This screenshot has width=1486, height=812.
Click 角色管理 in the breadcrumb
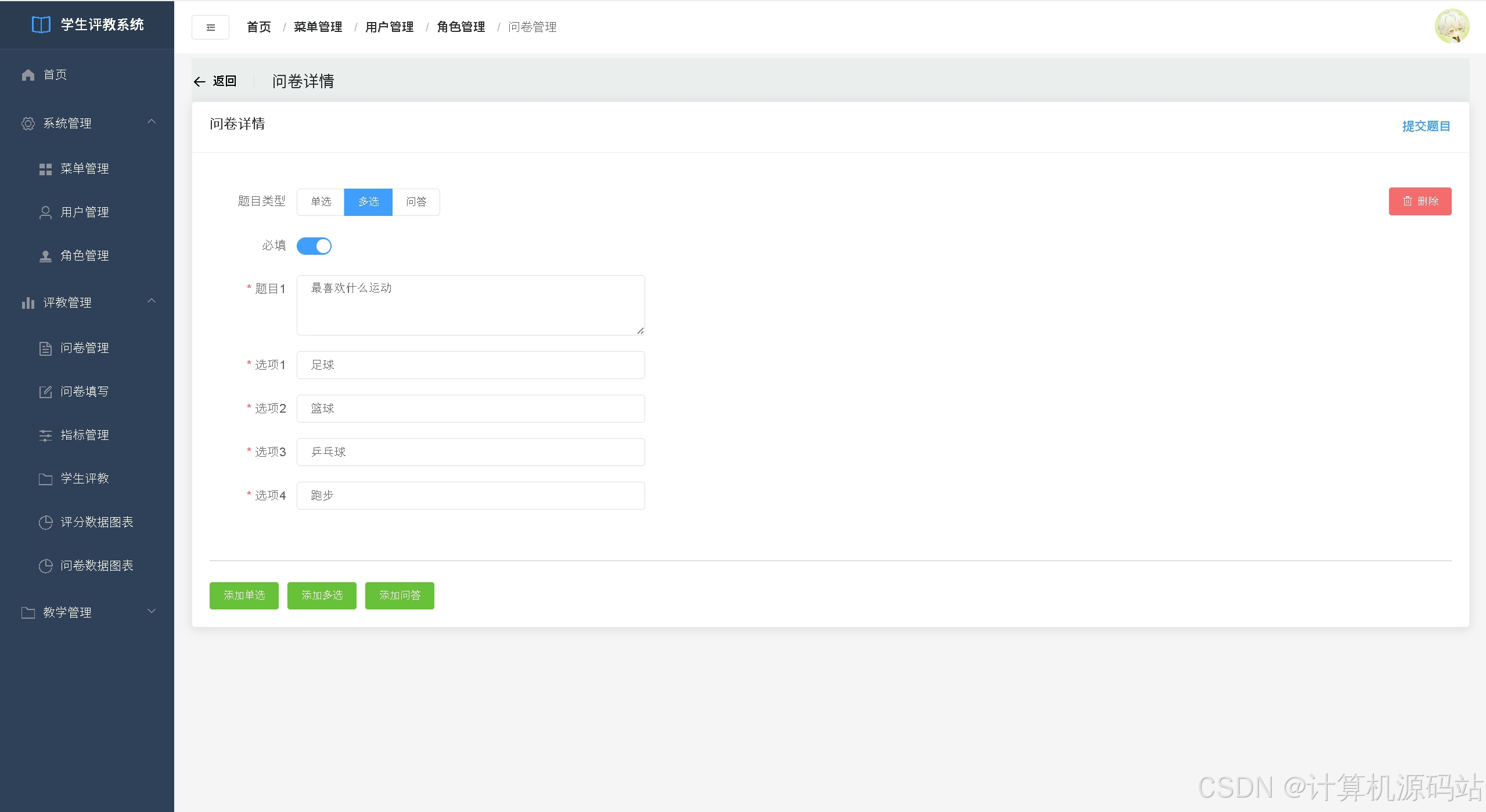click(x=461, y=27)
